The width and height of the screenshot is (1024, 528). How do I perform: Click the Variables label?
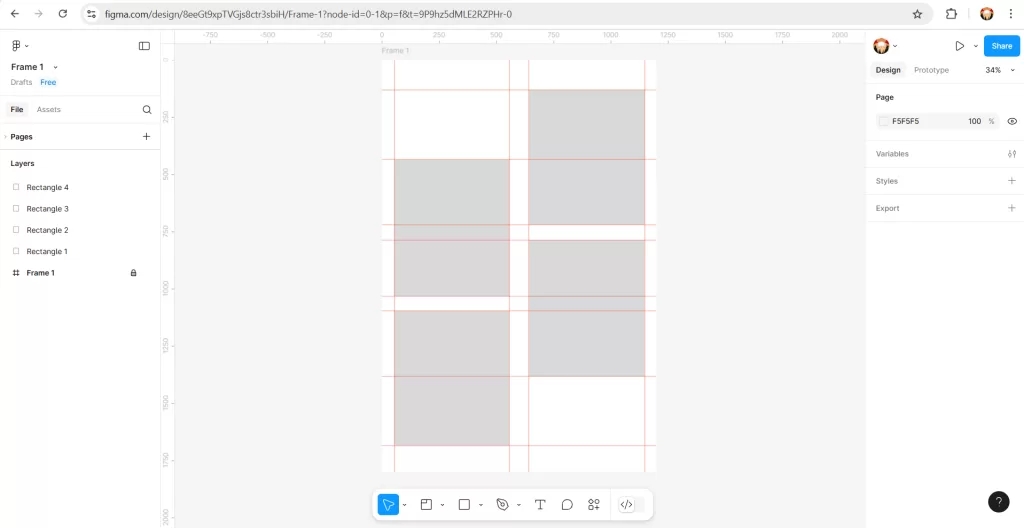click(x=892, y=154)
